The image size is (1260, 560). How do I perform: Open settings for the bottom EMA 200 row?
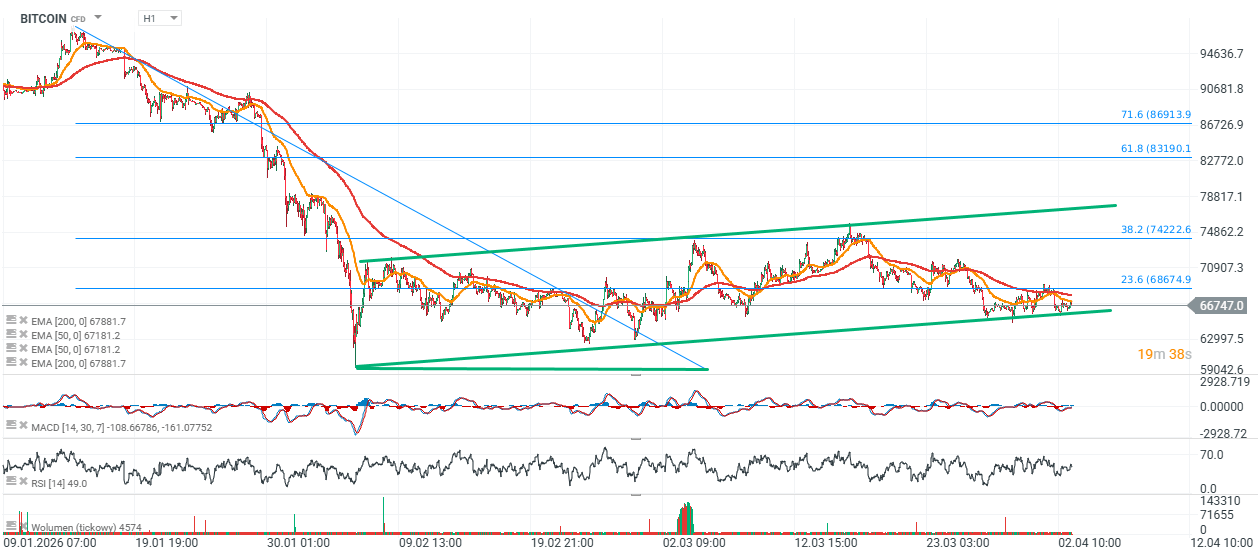(x=10, y=364)
